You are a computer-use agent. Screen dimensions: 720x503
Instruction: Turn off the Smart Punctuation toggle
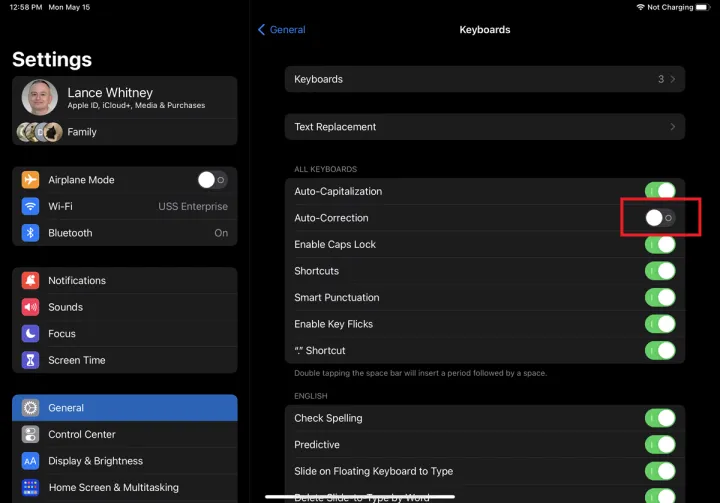point(660,297)
